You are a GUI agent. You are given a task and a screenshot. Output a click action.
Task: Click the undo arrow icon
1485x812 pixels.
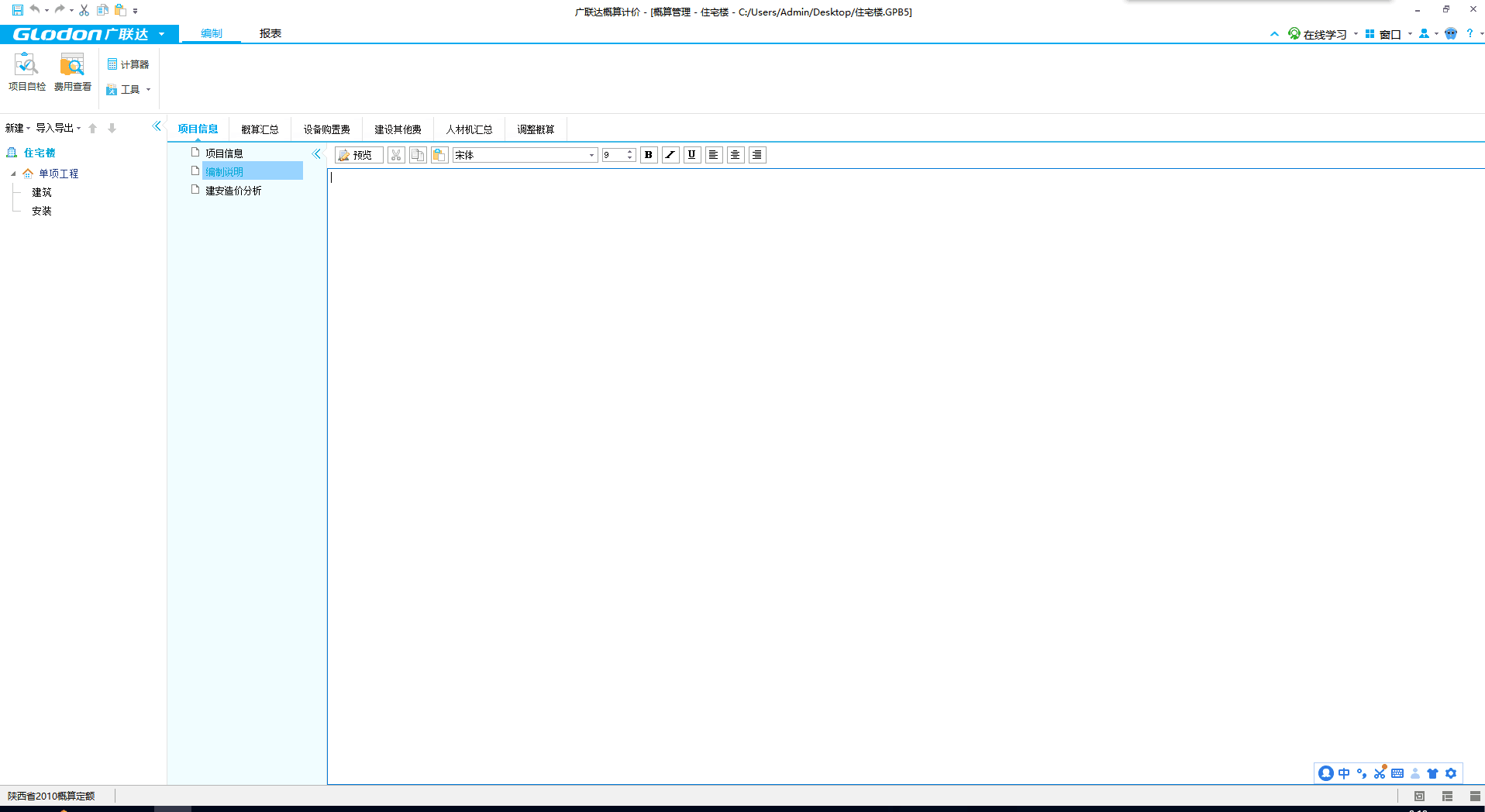click(35, 10)
